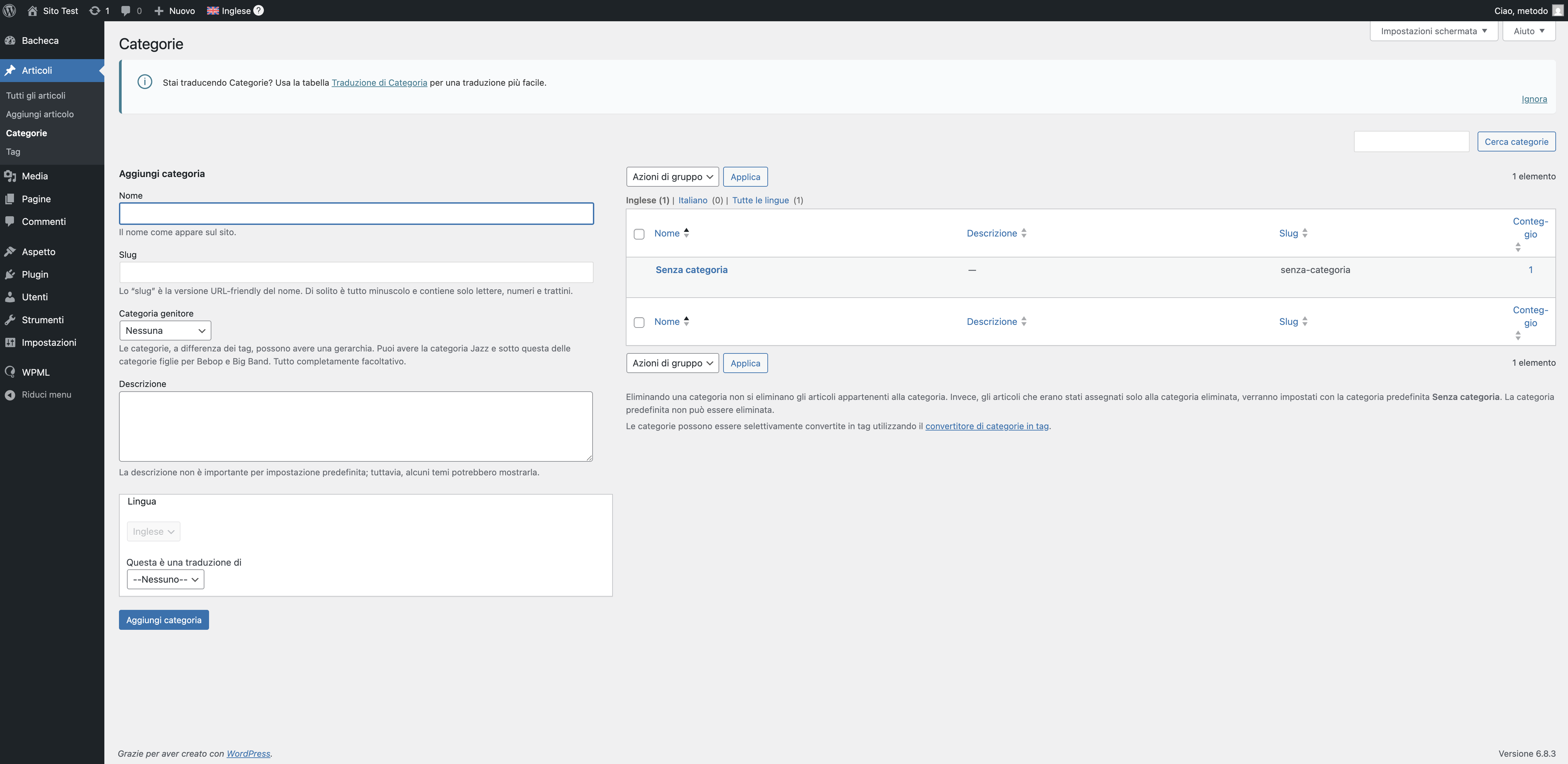Tick select-all checkbox in table header
This screenshot has width=1568, height=764.
tap(638, 234)
